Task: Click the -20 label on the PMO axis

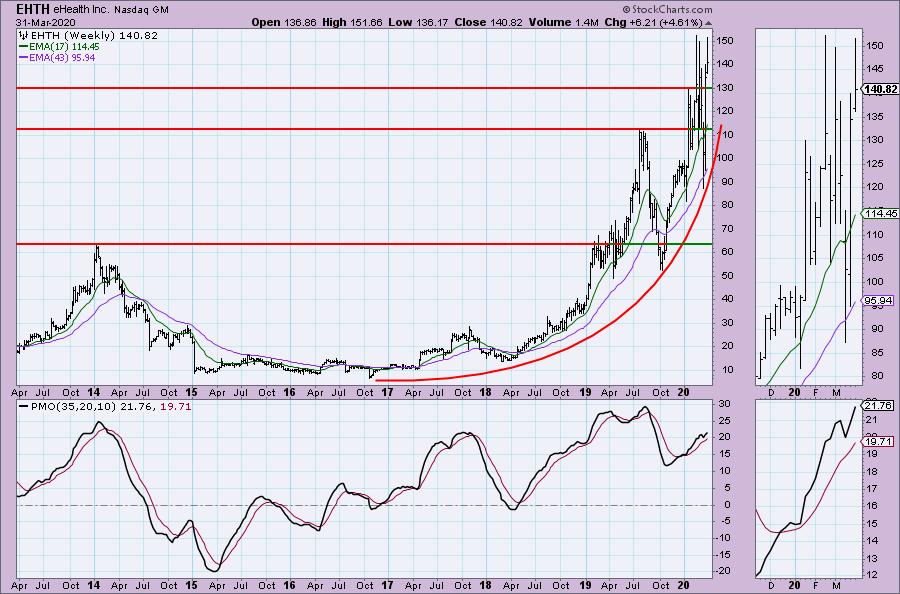Action: 723,570
